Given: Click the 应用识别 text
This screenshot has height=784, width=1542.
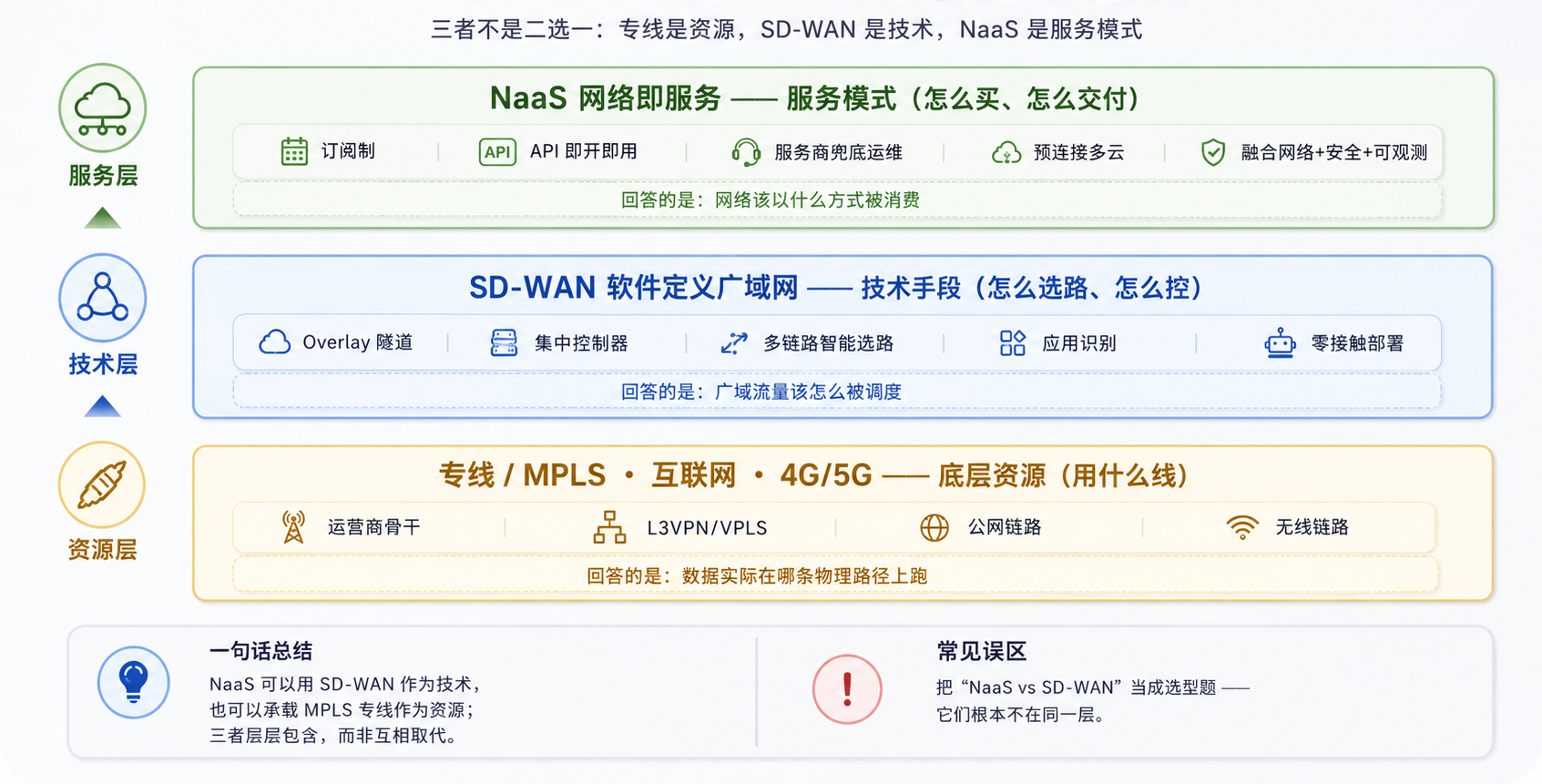Looking at the screenshot, I should click(x=1079, y=343).
